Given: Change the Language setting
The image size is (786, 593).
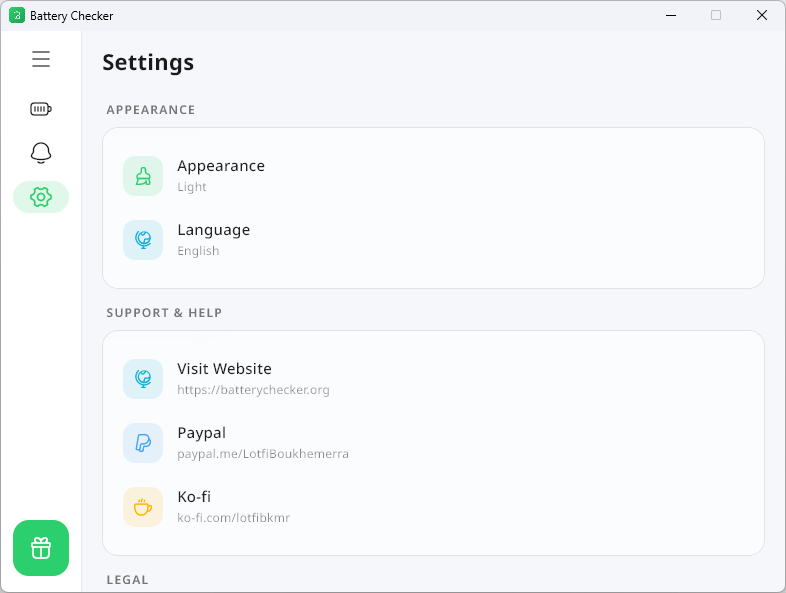Looking at the screenshot, I should click(433, 240).
